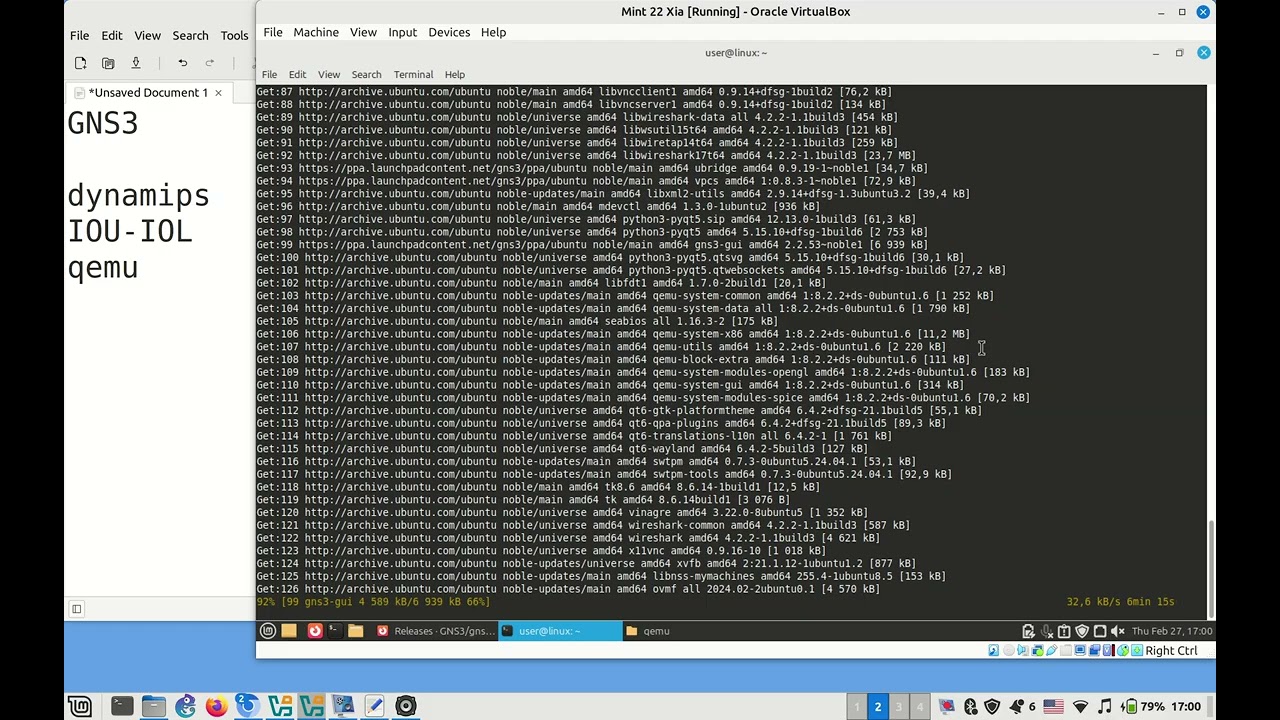Viewport: 1280px width, 720px height.
Task: Click host notification bell icon
Action: (x=1015, y=707)
